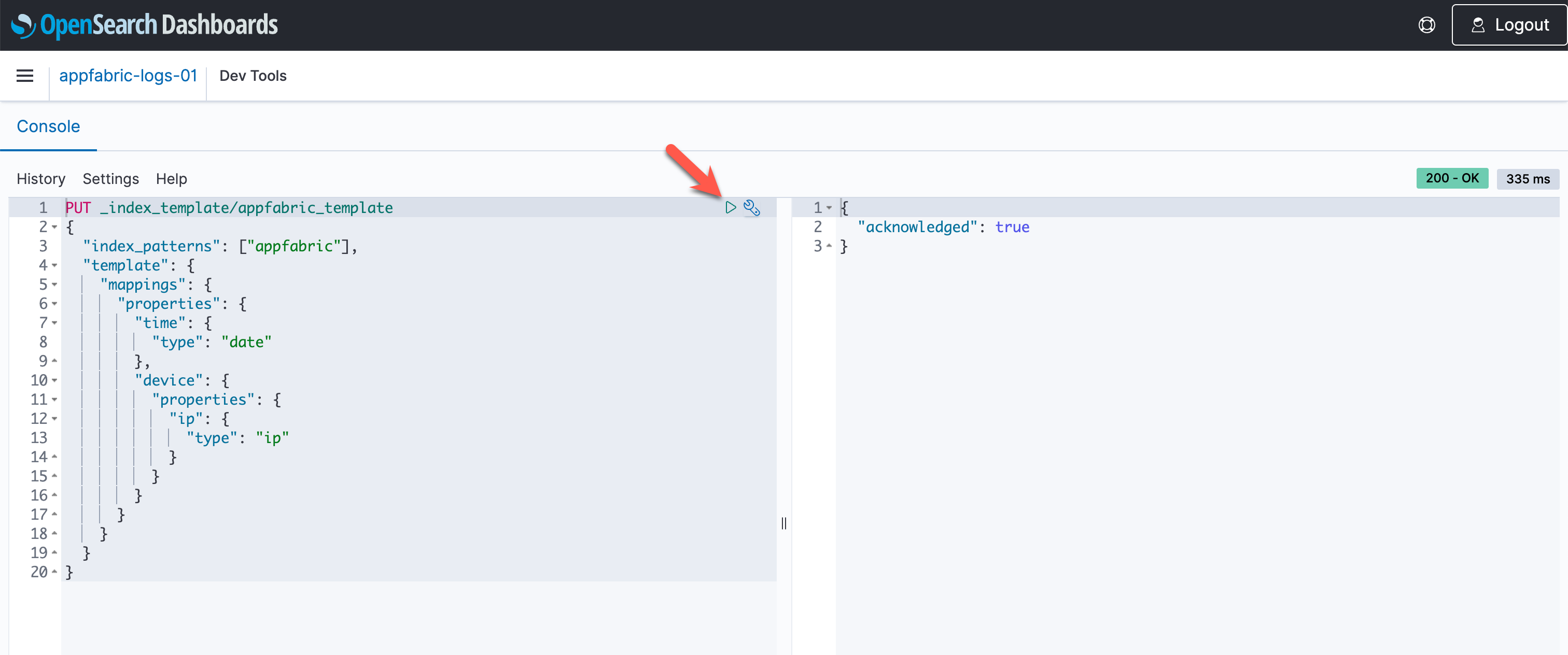Click the OpenSearch Dashboards logo
Screen dimensions: 1568x655
[144, 25]
